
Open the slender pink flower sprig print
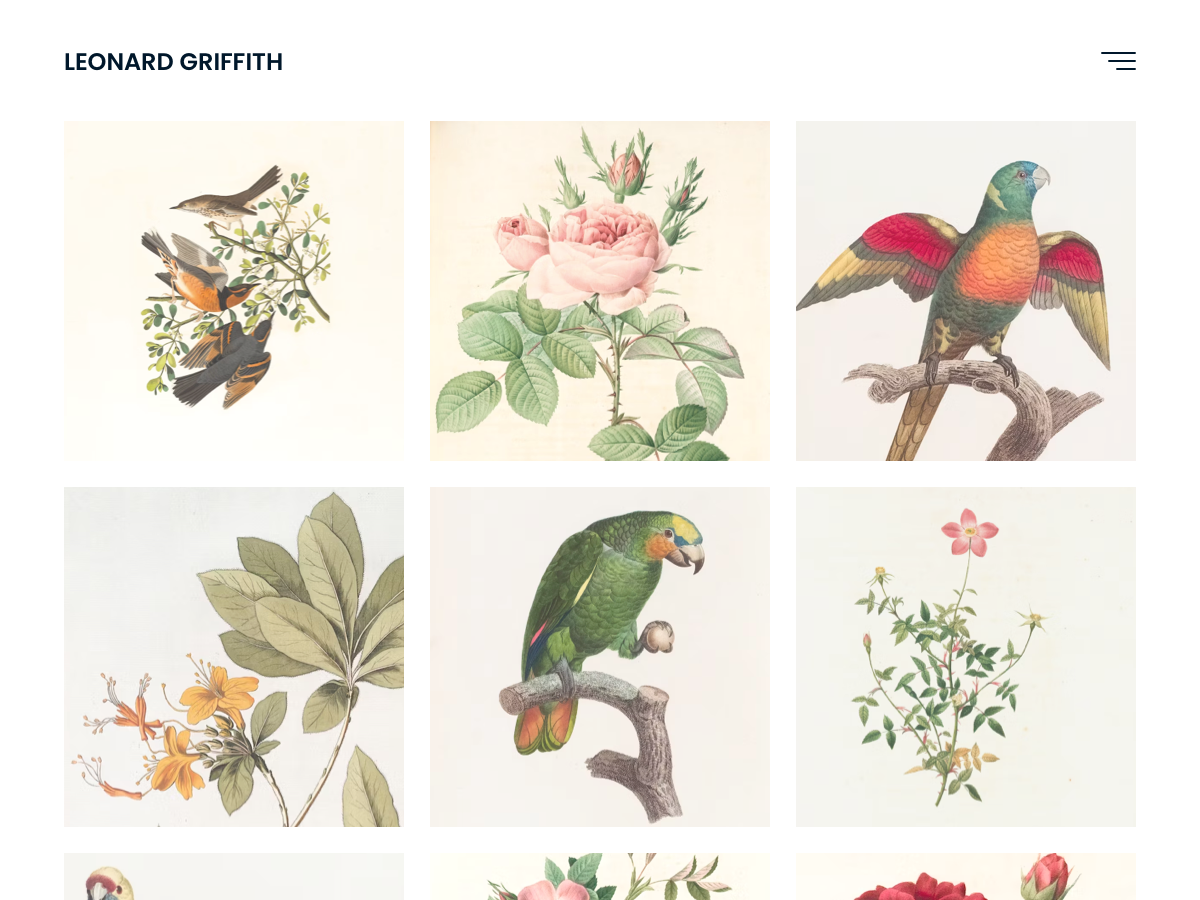[x=966, y=657]
